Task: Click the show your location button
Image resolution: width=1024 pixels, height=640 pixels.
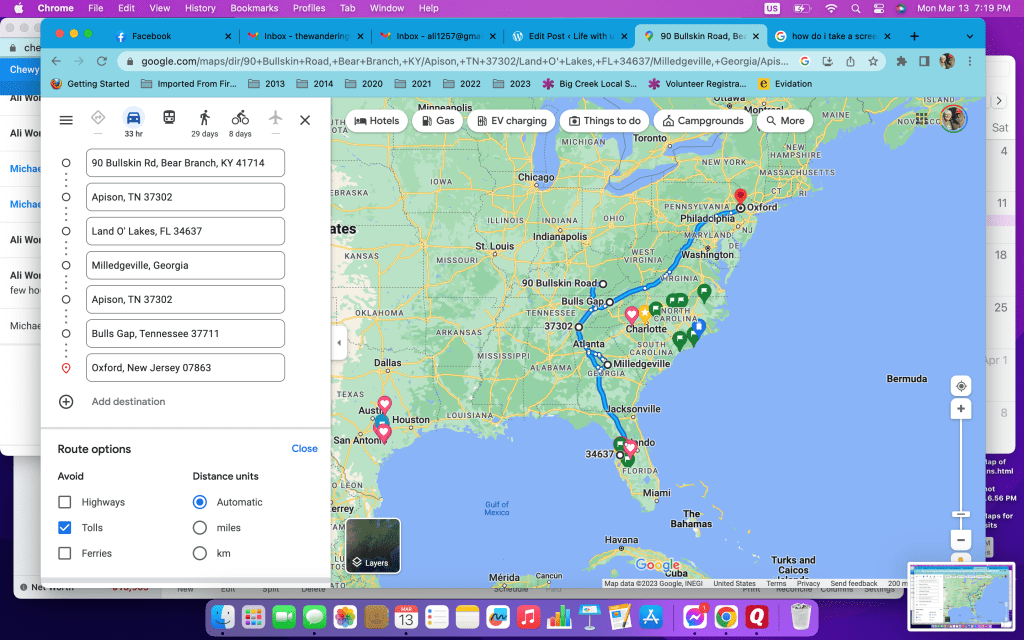Action: point(960,386)
